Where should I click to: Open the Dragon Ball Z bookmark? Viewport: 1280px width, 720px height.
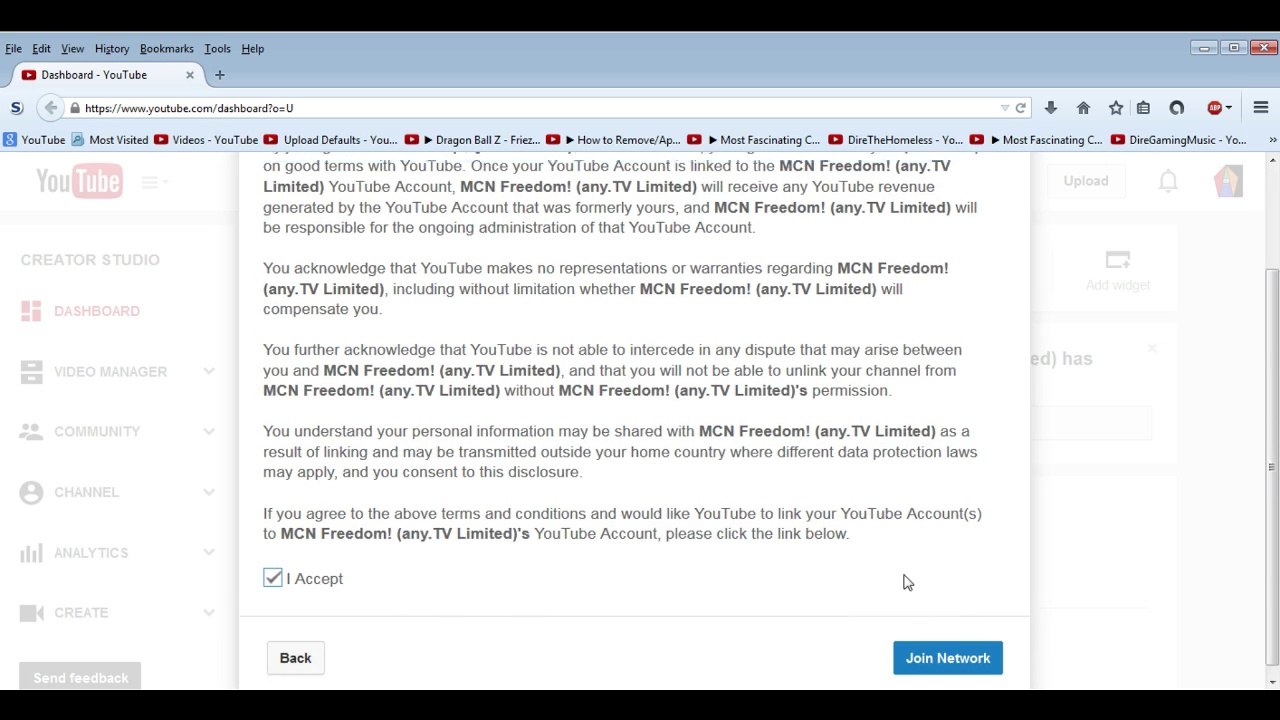(x=472, y=140)
